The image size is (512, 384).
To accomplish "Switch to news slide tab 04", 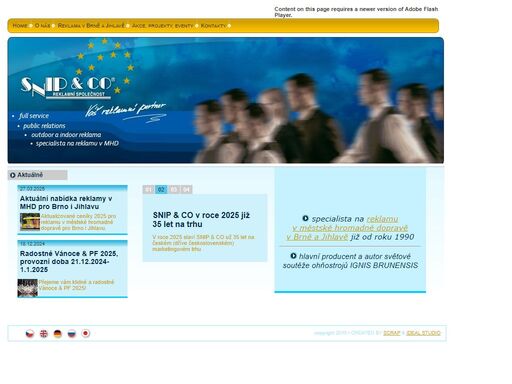I will click(x=186, y=189).
